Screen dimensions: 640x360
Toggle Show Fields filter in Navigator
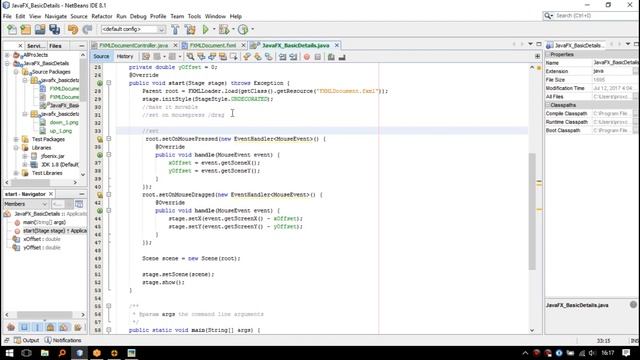click(x=24, y=327)
